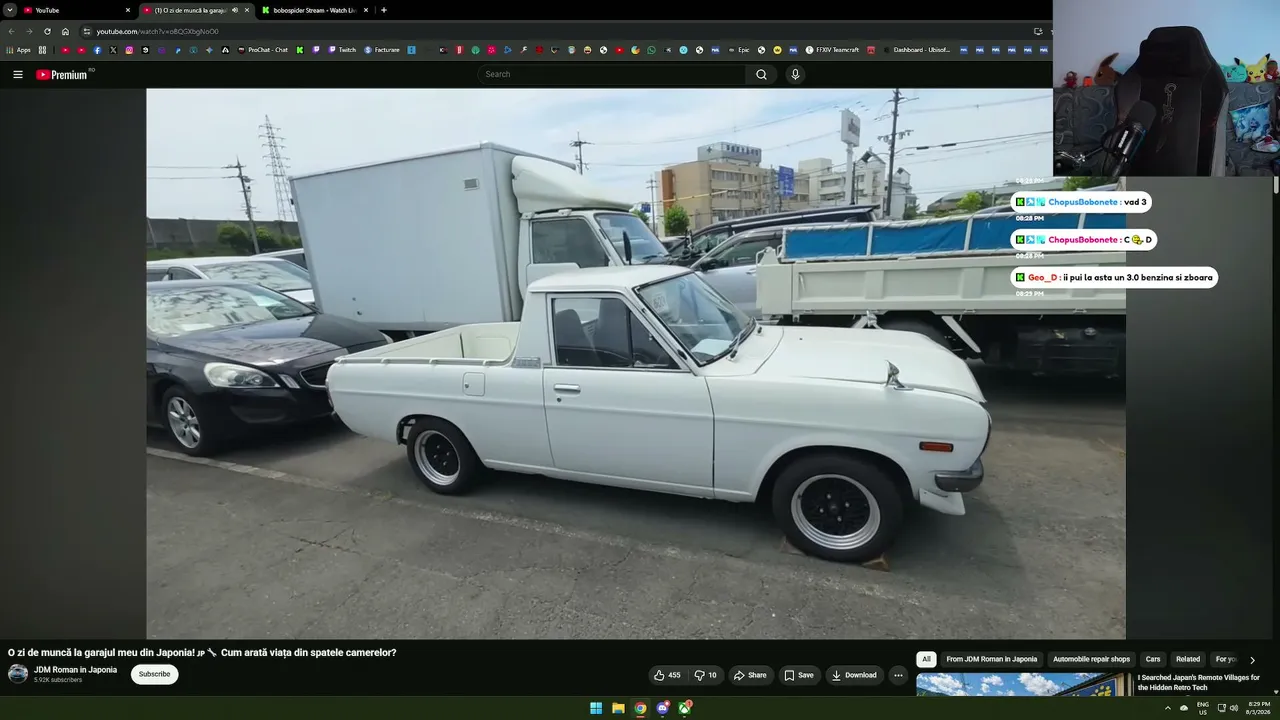Select the Related filter chip
This screenshot has width=1280, height=720.
point(1188,659)
